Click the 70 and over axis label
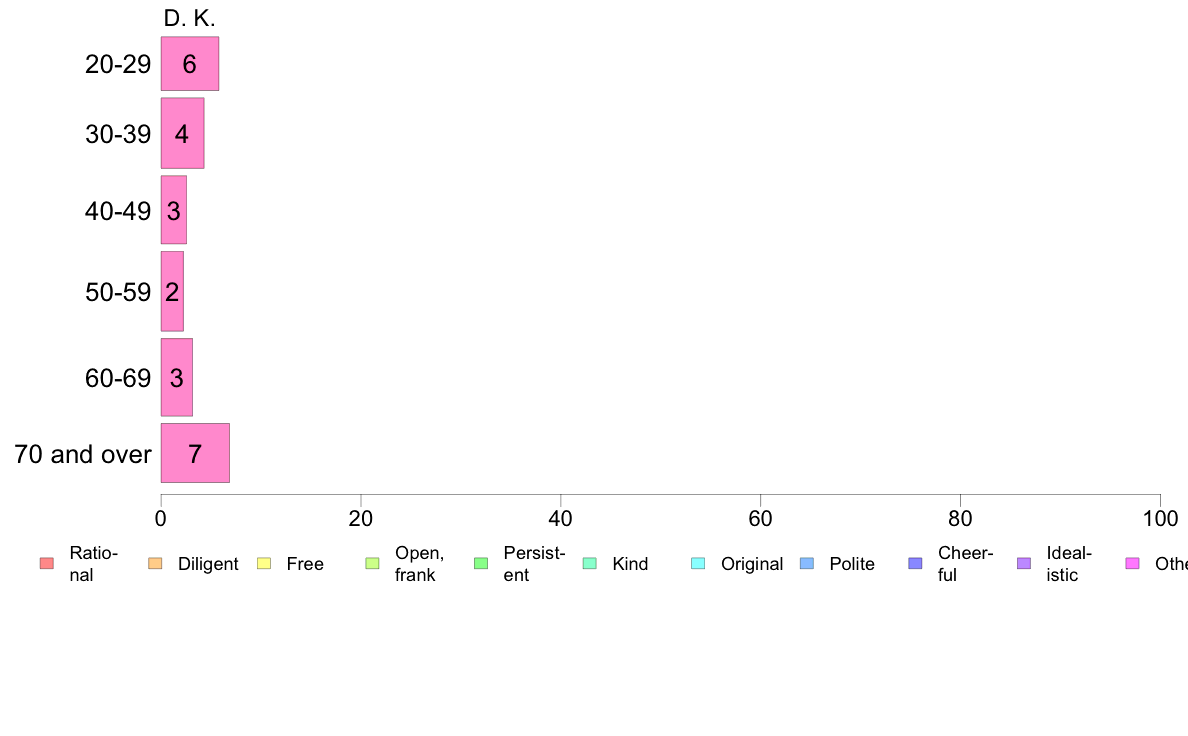1188x736 pixels. (83, 454)
